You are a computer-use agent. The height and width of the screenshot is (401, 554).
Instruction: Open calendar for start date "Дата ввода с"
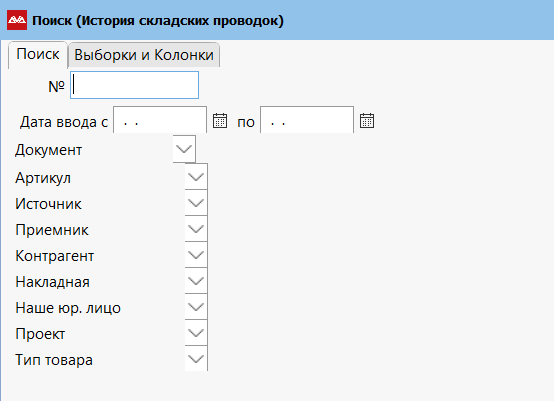point(220,121)
